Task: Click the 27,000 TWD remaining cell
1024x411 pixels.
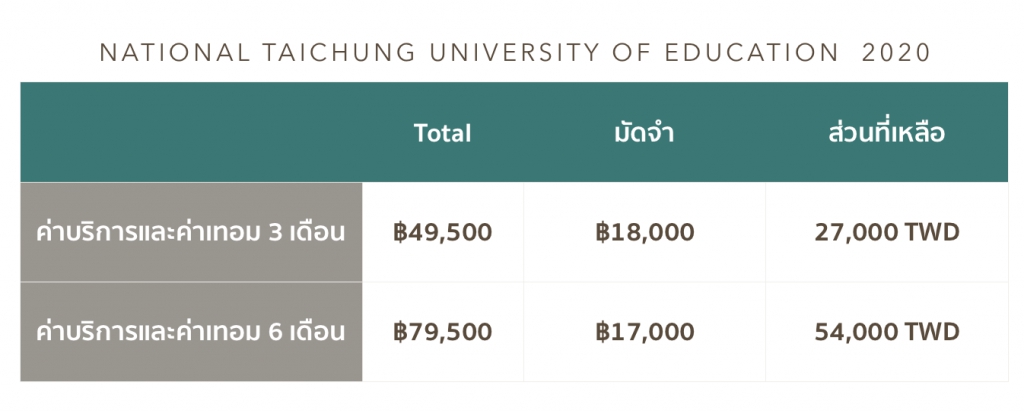Action: [887, 232]
